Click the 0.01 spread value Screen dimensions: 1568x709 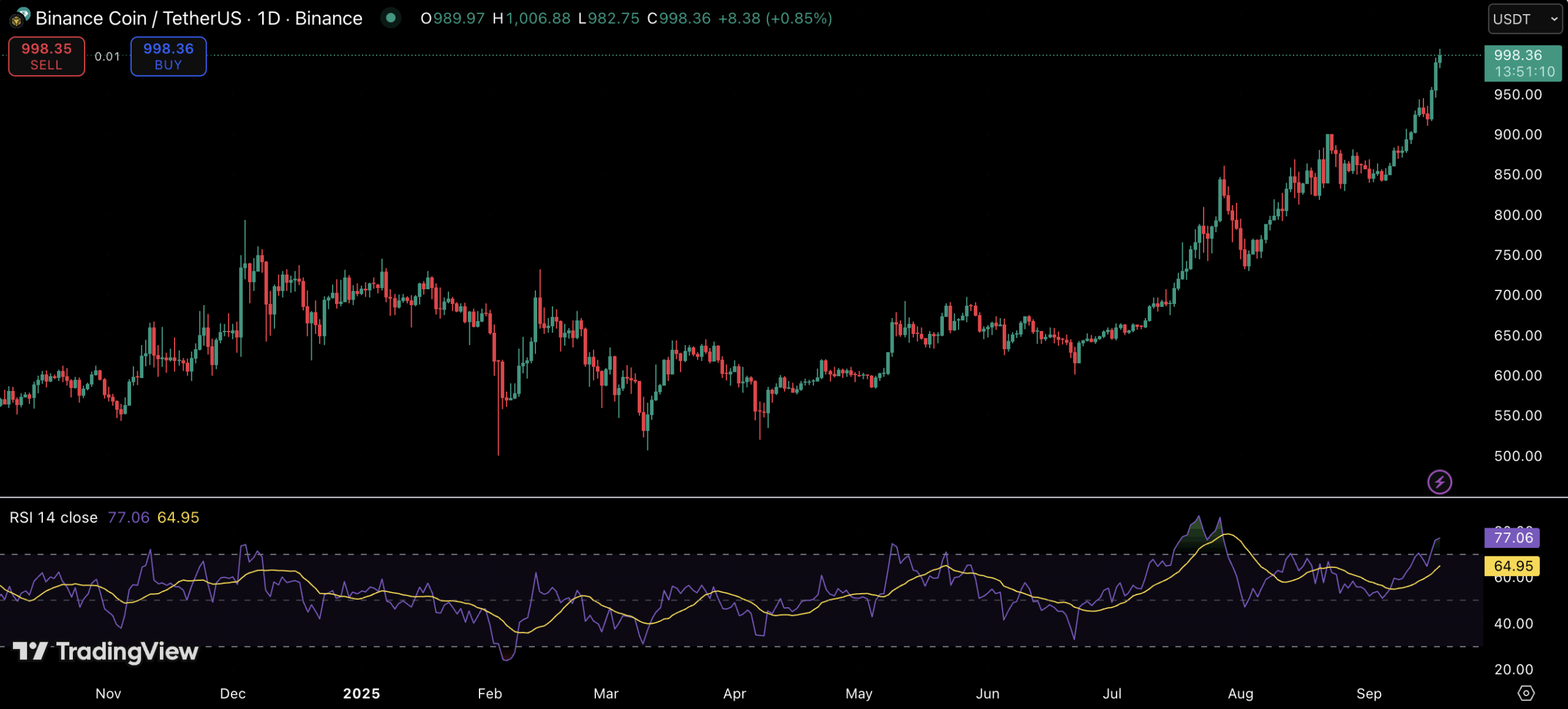coord(107,56)
